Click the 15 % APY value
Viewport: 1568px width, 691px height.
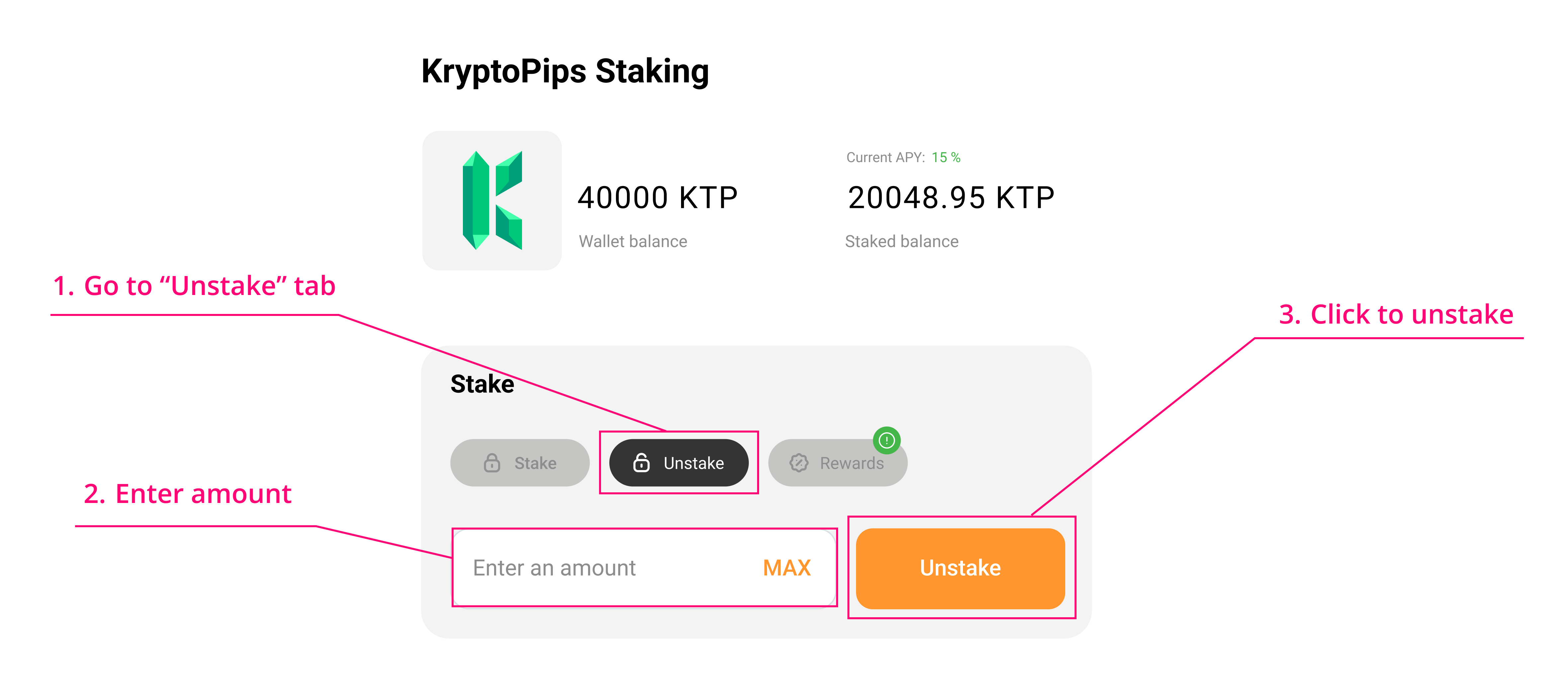[x=946, y=158]
